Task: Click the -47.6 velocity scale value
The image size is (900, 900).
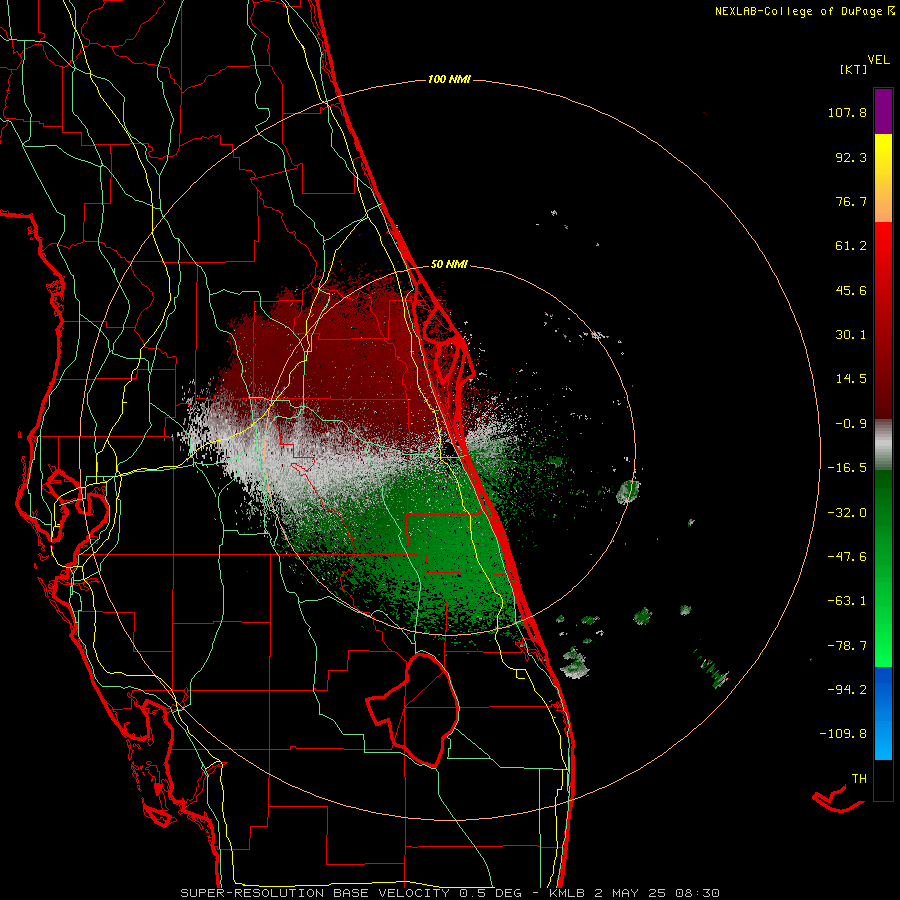Action: click(847, 557)
